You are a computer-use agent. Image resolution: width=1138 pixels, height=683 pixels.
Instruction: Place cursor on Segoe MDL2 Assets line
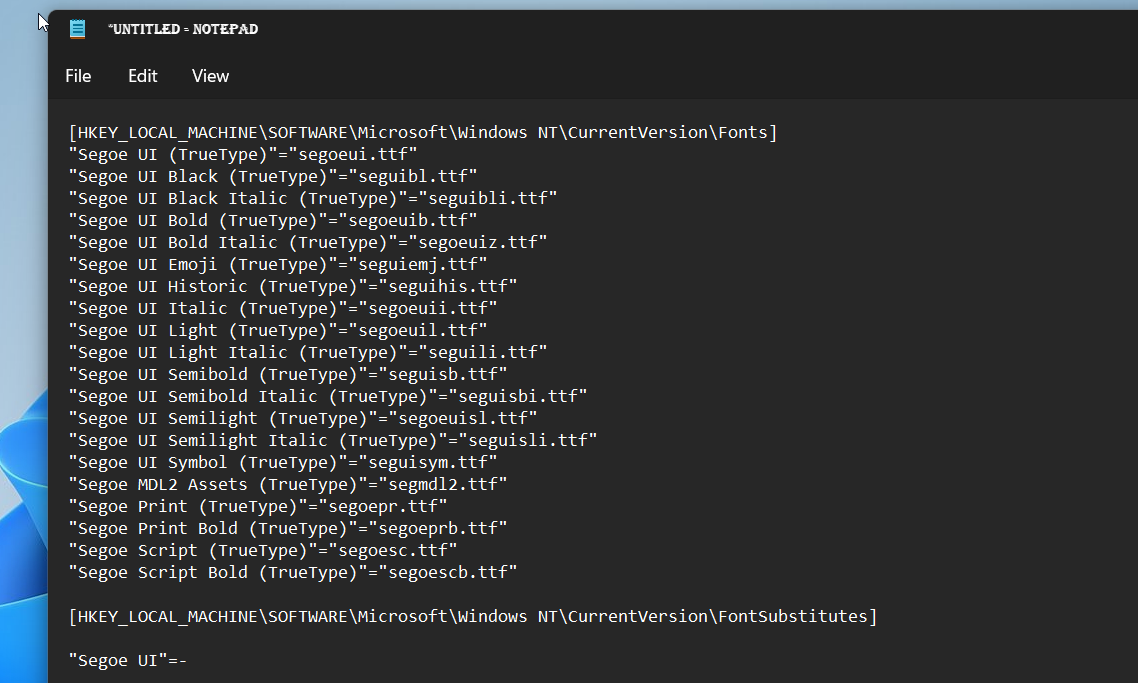(x=287, y=484)
